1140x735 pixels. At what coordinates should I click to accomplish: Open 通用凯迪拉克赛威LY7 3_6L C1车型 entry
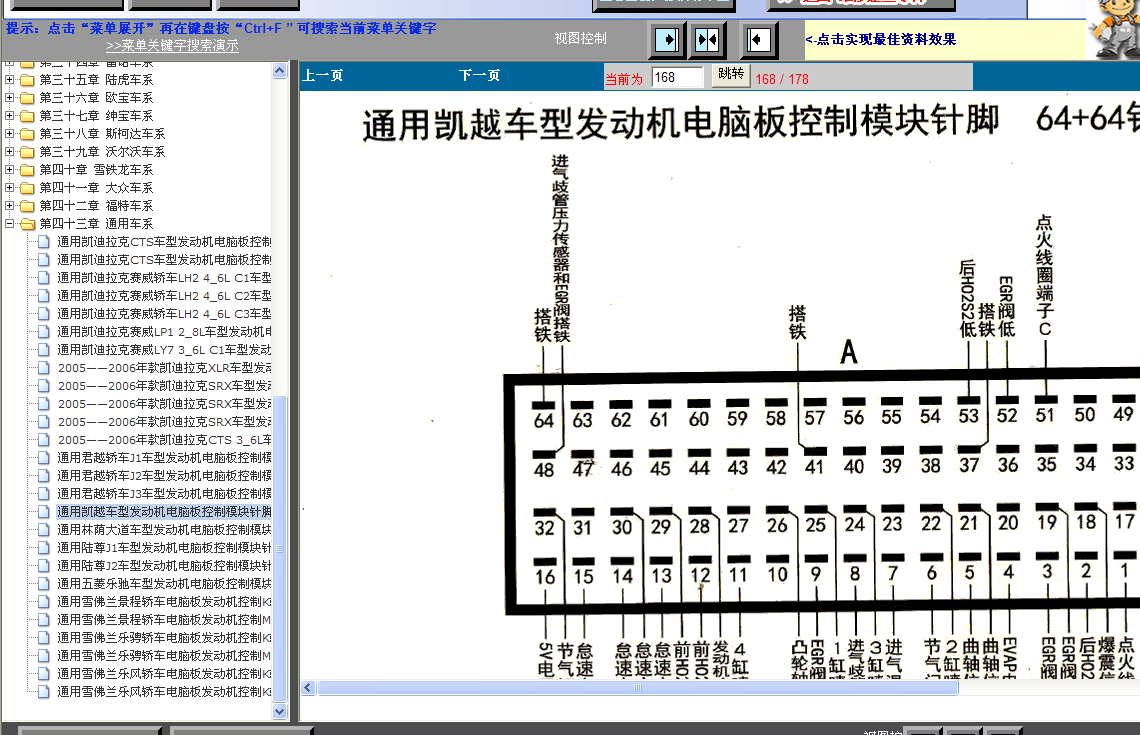164,350
